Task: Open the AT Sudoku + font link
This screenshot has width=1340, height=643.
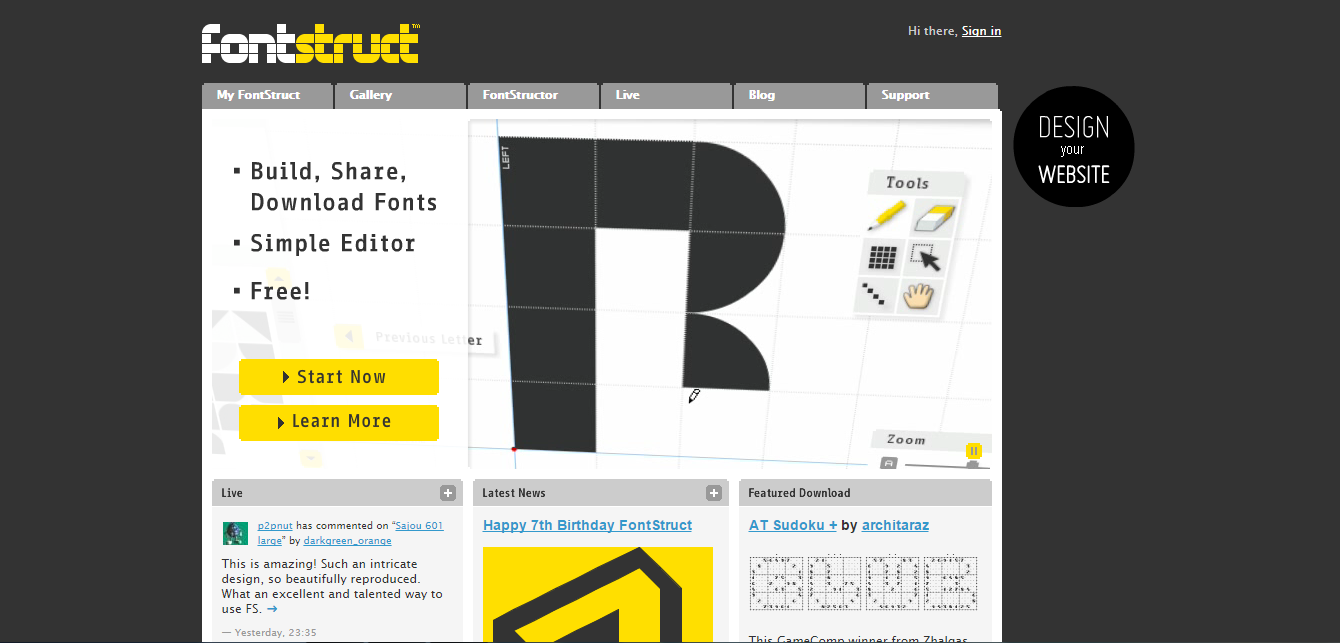Action: point(793,525)
